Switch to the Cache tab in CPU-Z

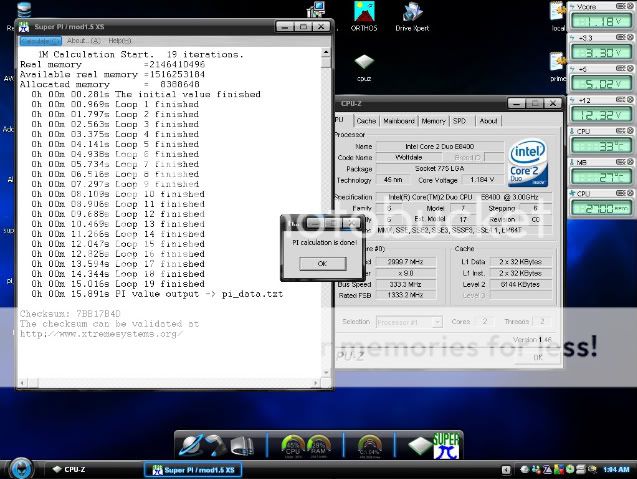(366, 121)
